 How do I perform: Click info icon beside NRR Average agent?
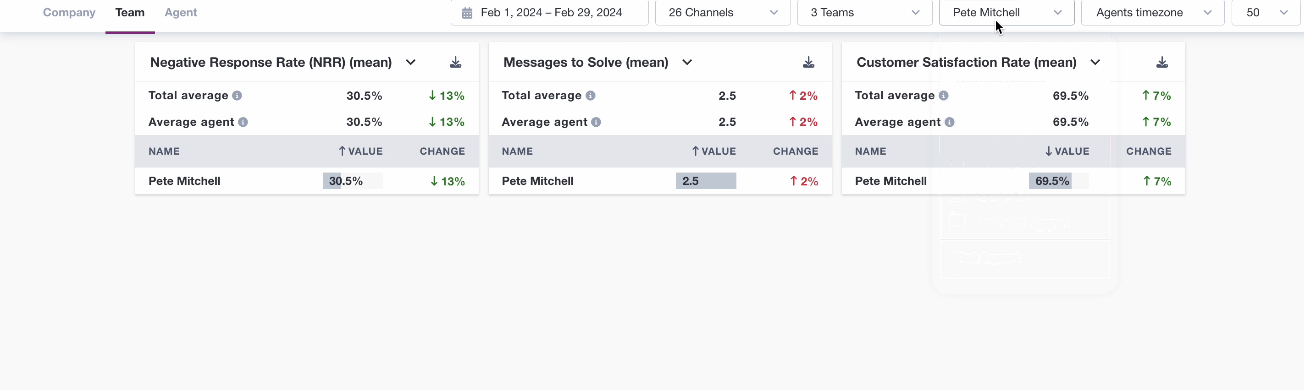pos(243,122)
